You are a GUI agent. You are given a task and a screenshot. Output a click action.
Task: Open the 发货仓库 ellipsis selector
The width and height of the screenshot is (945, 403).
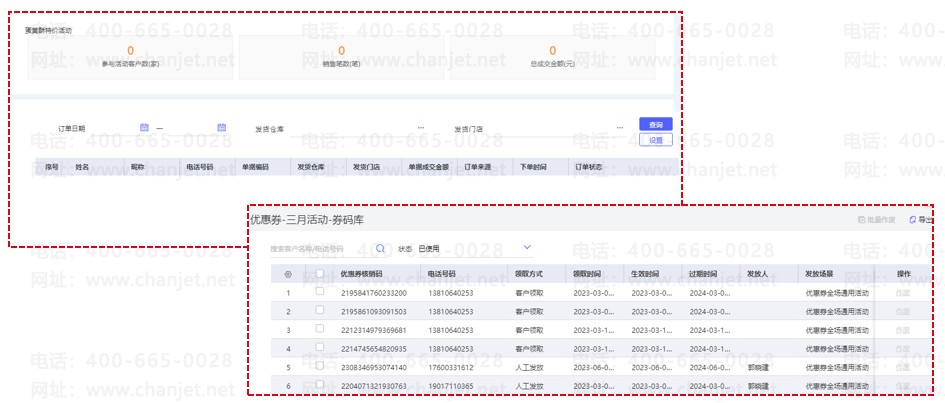coord(421,128)
